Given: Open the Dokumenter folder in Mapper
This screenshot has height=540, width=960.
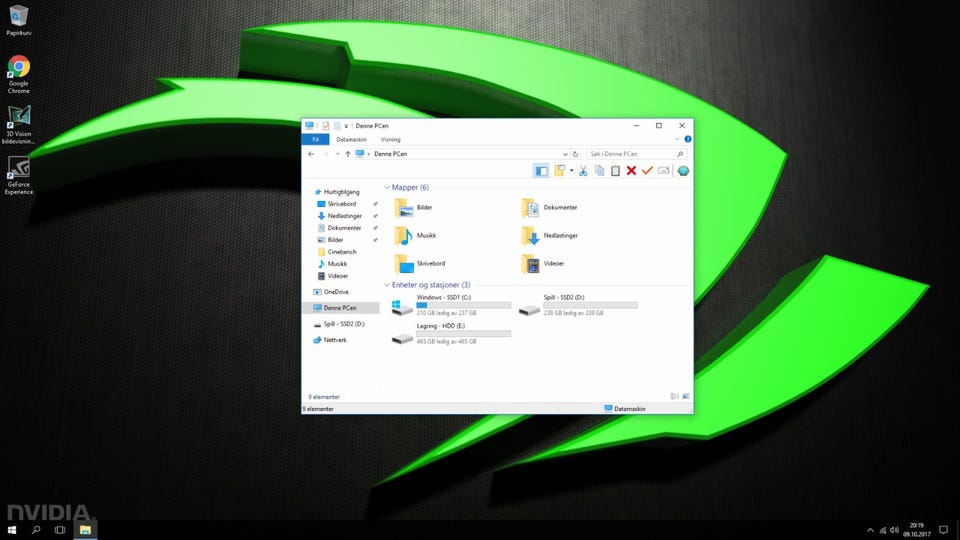Looking at the screenshot, I should (549, 208).
